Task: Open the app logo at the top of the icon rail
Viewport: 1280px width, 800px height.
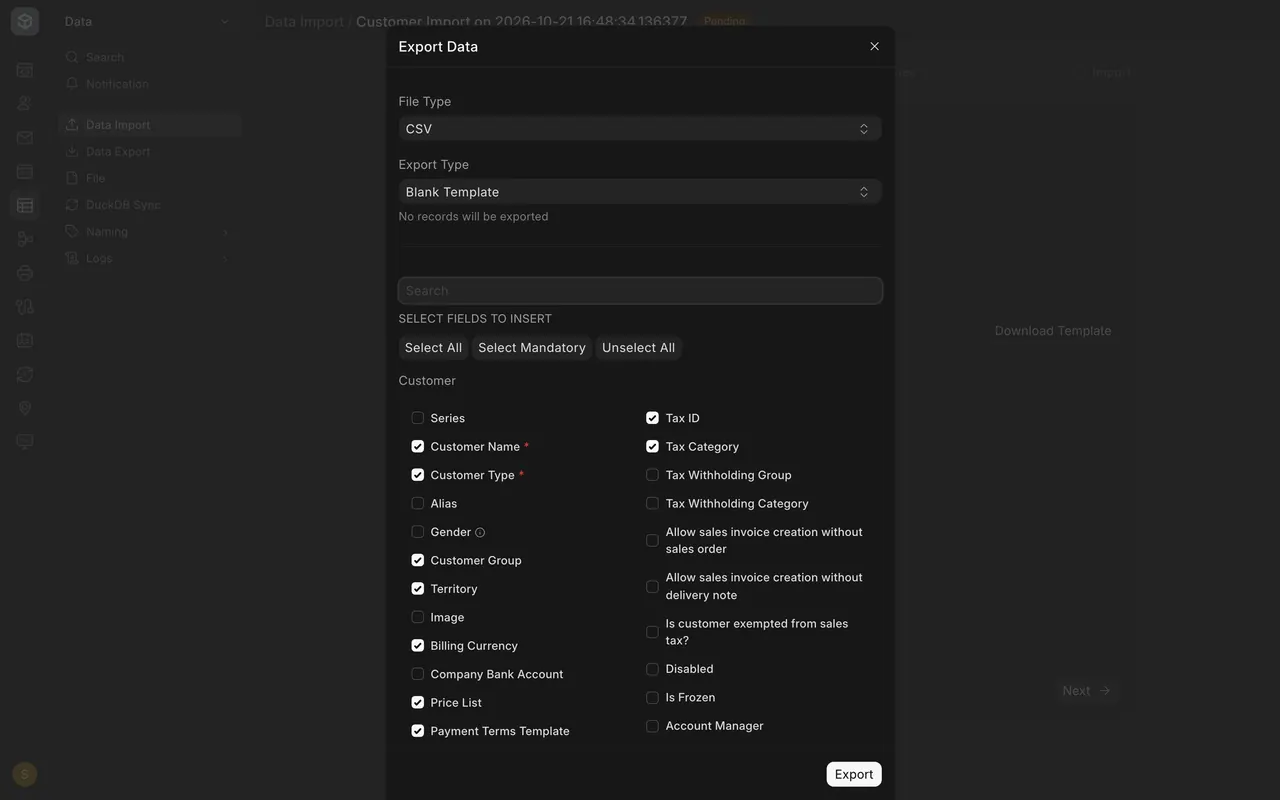Action: tap(25, 21)
